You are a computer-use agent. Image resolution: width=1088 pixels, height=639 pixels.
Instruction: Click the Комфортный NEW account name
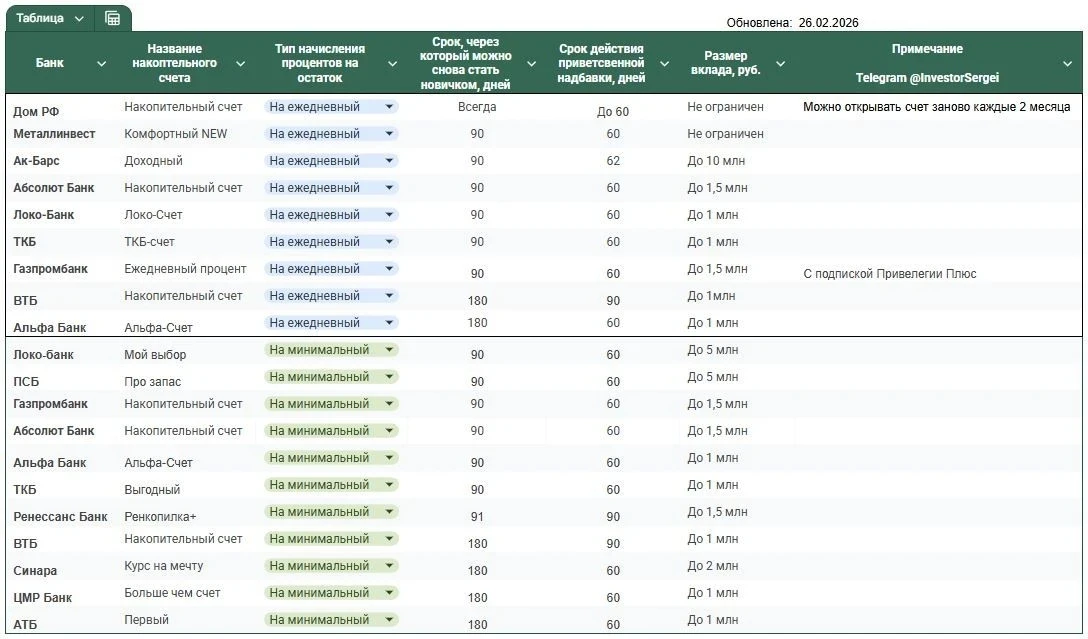[176, 134]
